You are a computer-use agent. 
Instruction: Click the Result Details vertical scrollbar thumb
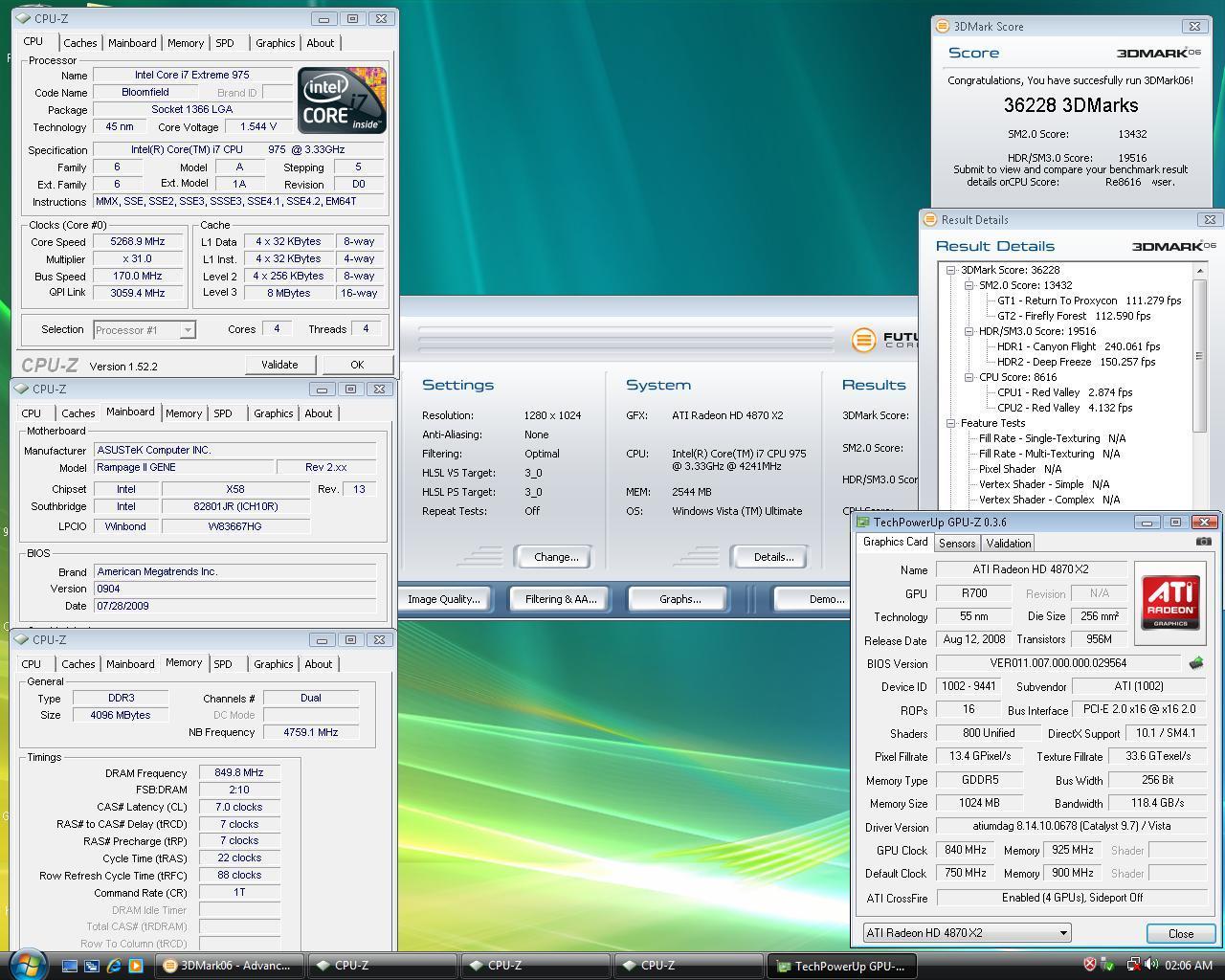1199,356
